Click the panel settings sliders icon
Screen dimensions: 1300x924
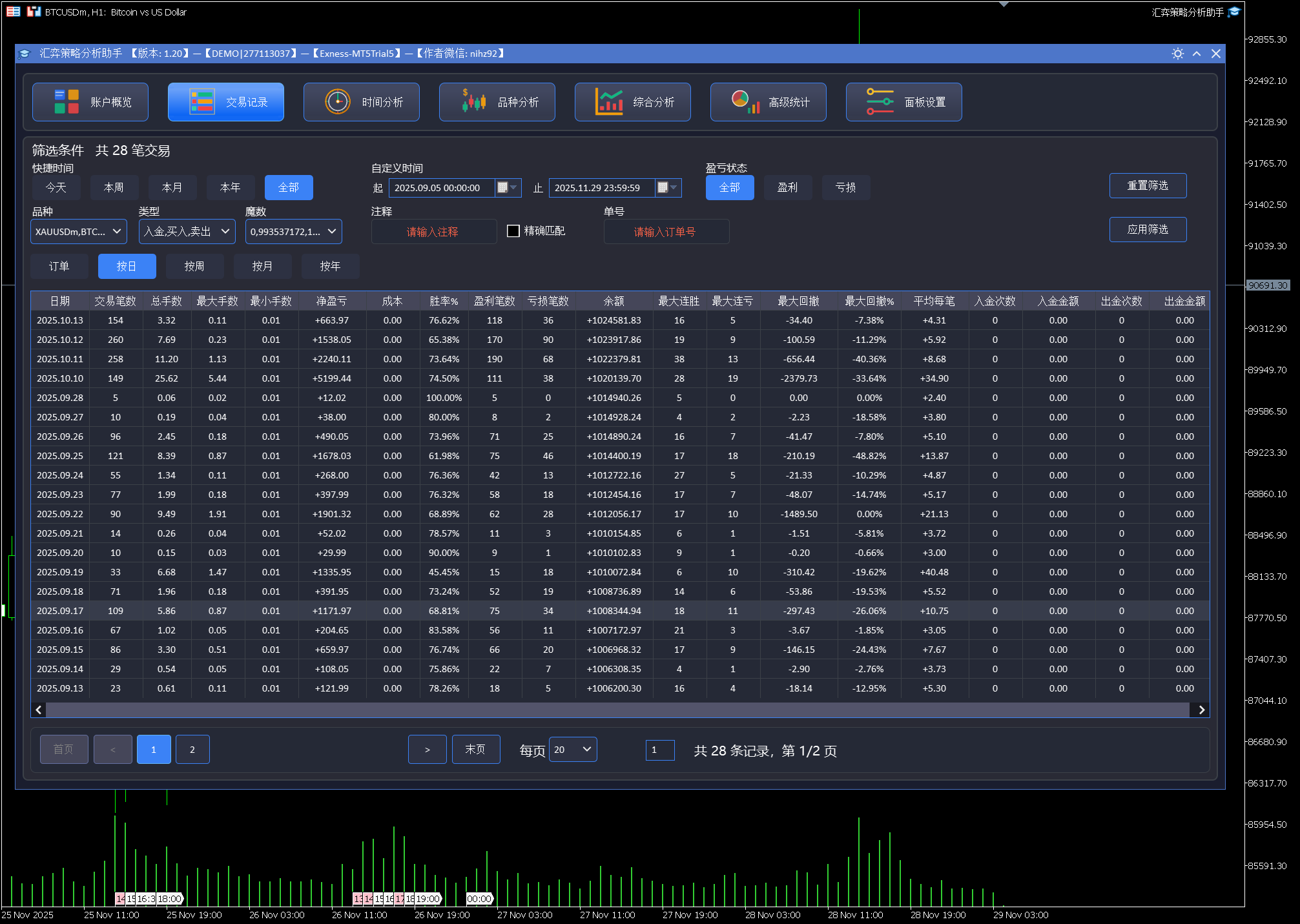coord(880,102)
